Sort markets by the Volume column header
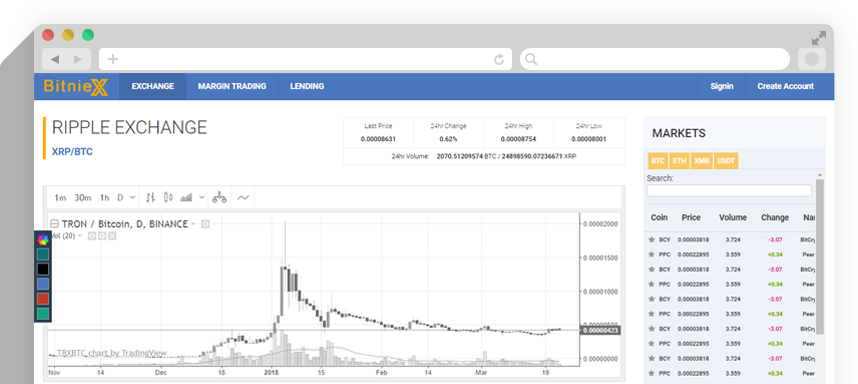Image resolution: width=858 pixels, height=384 pixels. pos(733,218)
